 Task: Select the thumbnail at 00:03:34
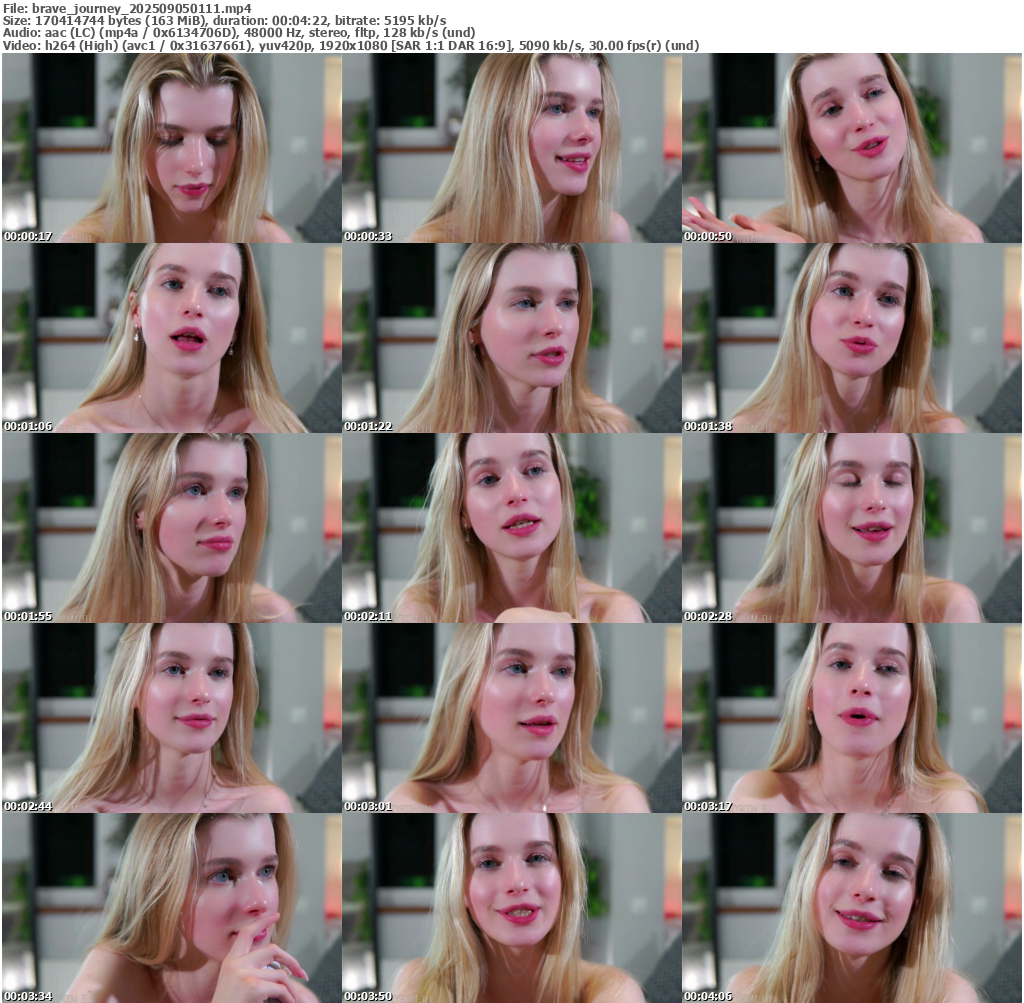point(172,908)
